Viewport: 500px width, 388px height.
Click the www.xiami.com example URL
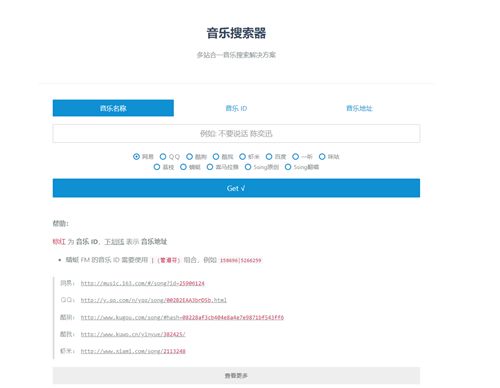click(133, 351)
